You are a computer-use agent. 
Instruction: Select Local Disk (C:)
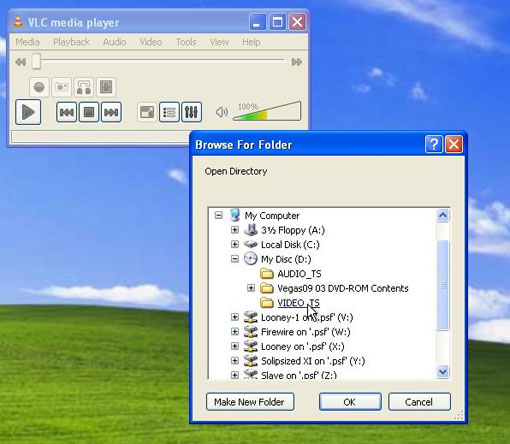(x=290, y=245)
